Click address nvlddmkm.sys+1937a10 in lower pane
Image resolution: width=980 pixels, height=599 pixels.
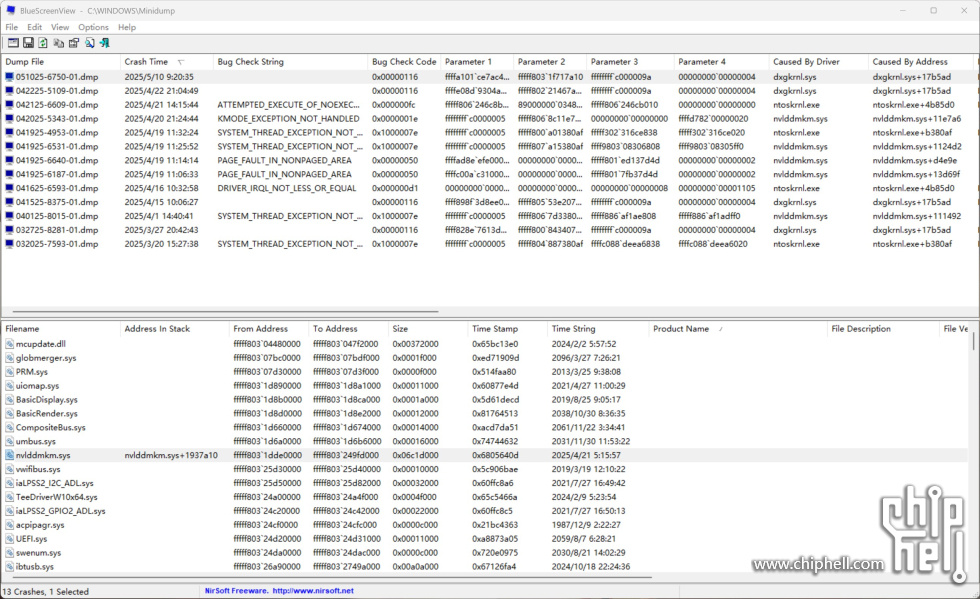point(171,455)
